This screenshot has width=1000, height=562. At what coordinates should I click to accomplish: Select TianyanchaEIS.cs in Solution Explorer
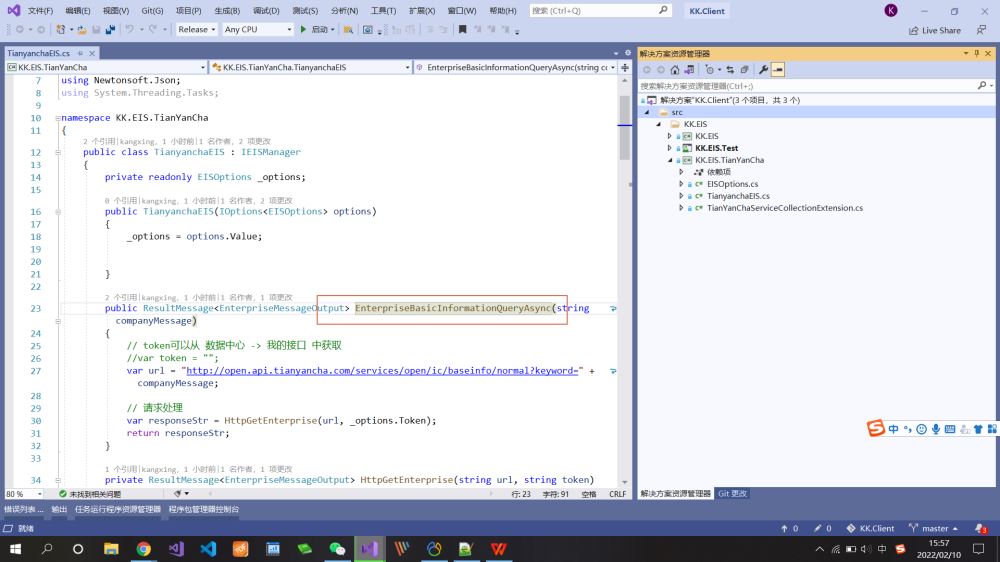[x=738, y=196]
